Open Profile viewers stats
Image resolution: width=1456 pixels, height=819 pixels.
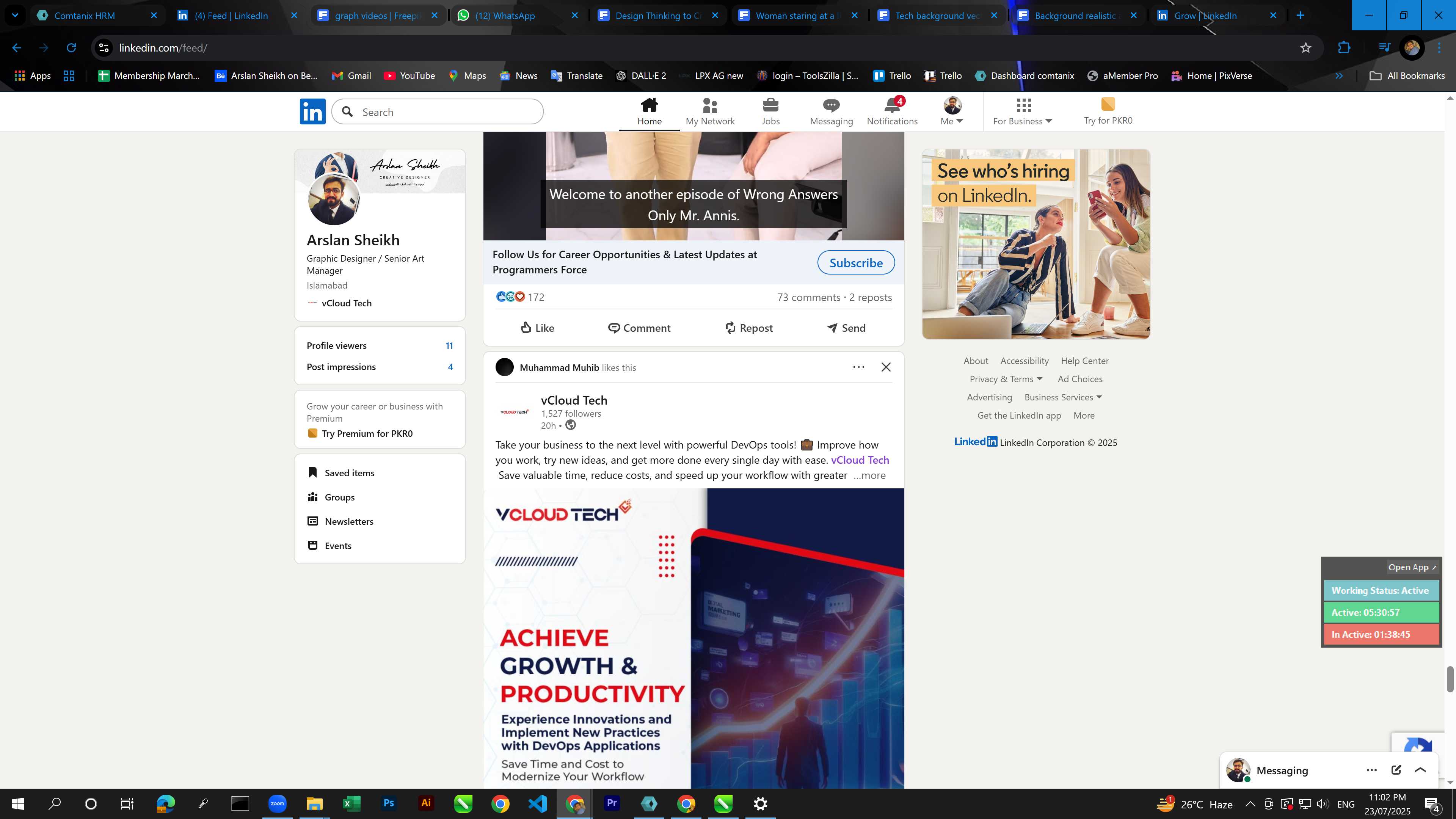click(x=379, y=346)
